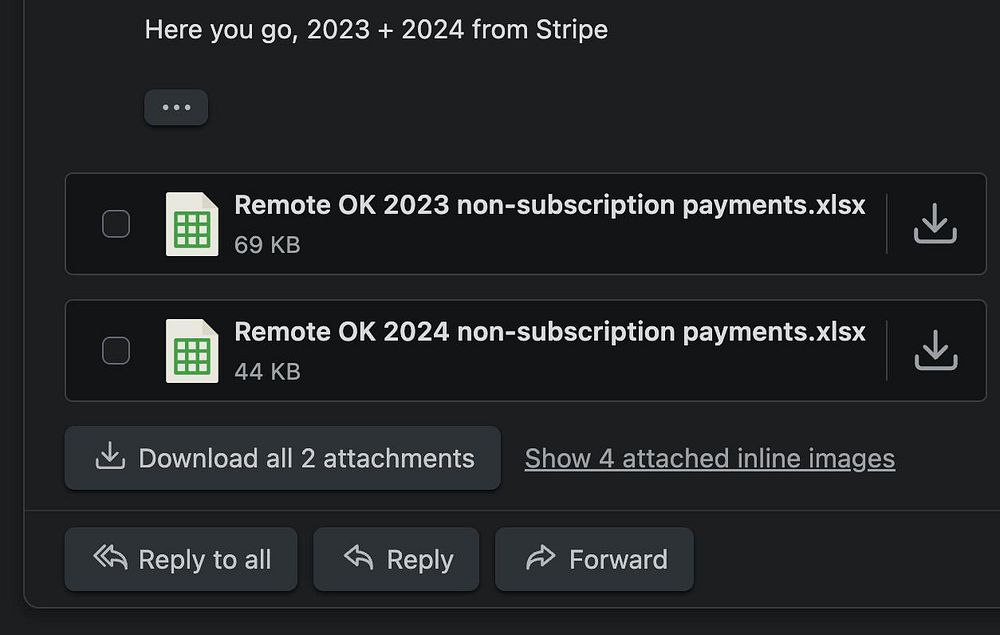This screenshot has height=635, width=1000.
Task: Click the spreadsheet icon of the 2024 file
Action: coord(192,351)
